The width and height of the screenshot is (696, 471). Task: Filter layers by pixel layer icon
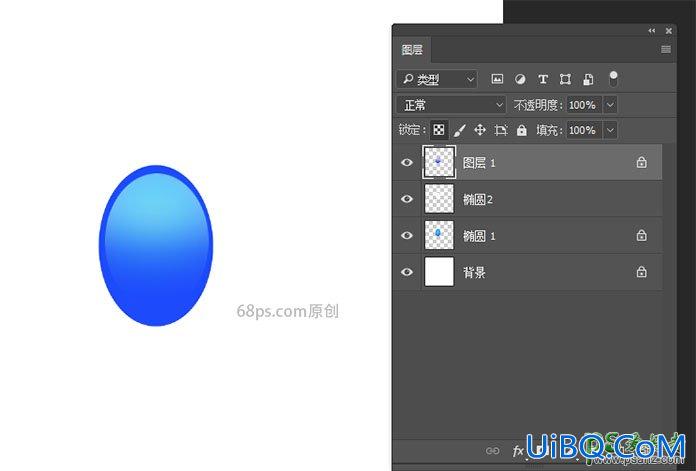click(x=497, y=79)
